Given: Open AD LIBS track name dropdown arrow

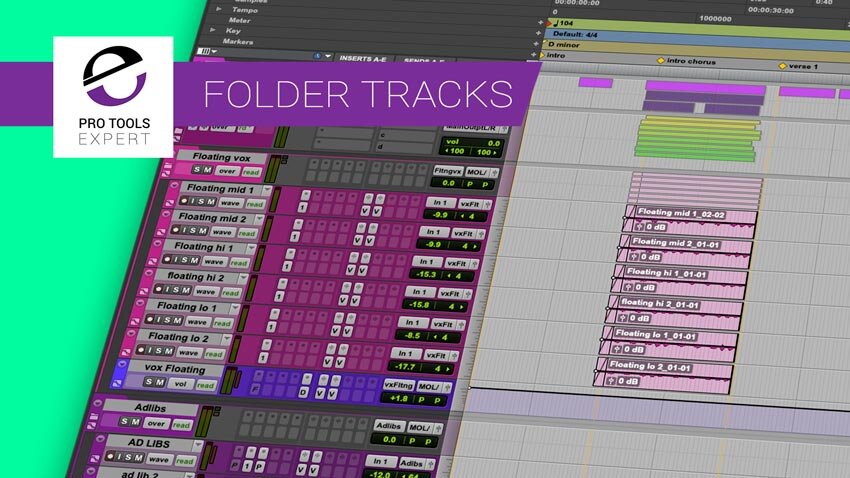Looking at the screenshot, I should click(197, 445).
